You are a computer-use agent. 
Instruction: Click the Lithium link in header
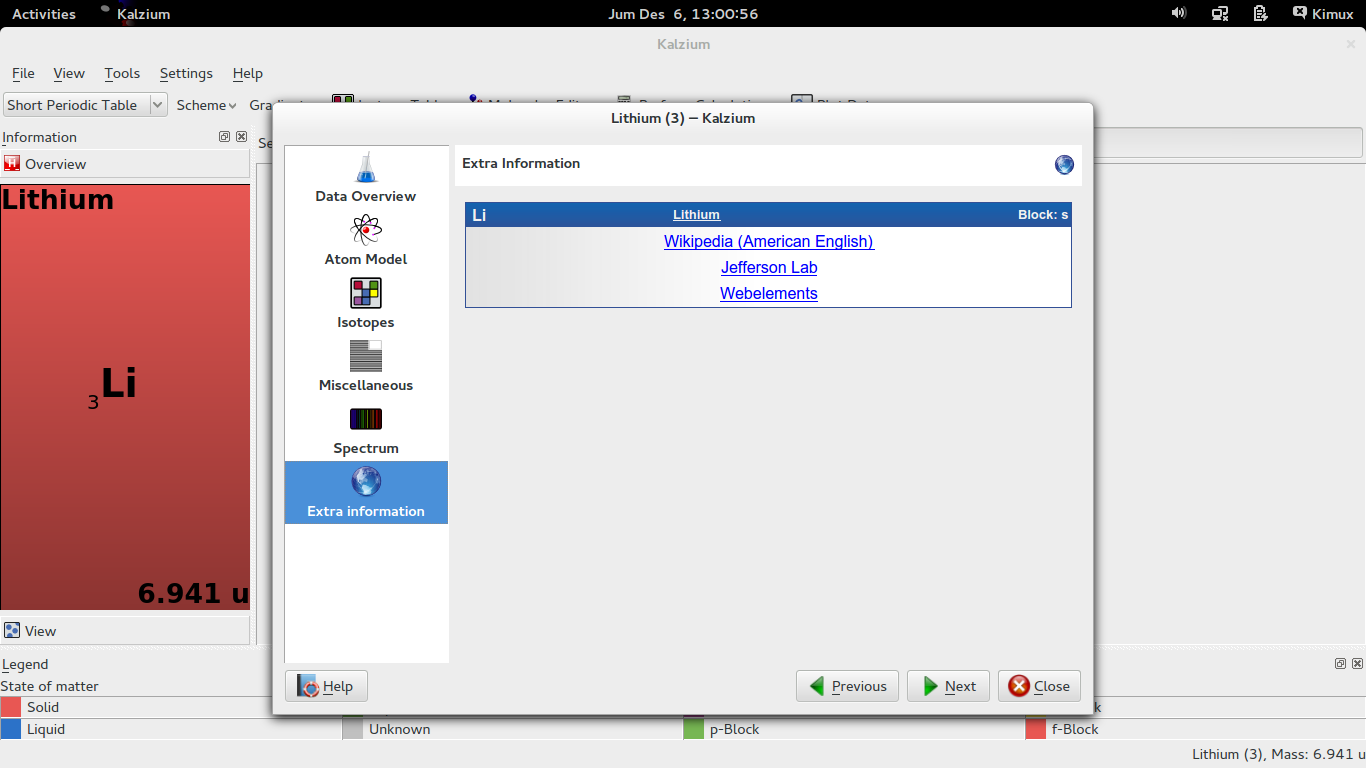[x=696, y=215]
